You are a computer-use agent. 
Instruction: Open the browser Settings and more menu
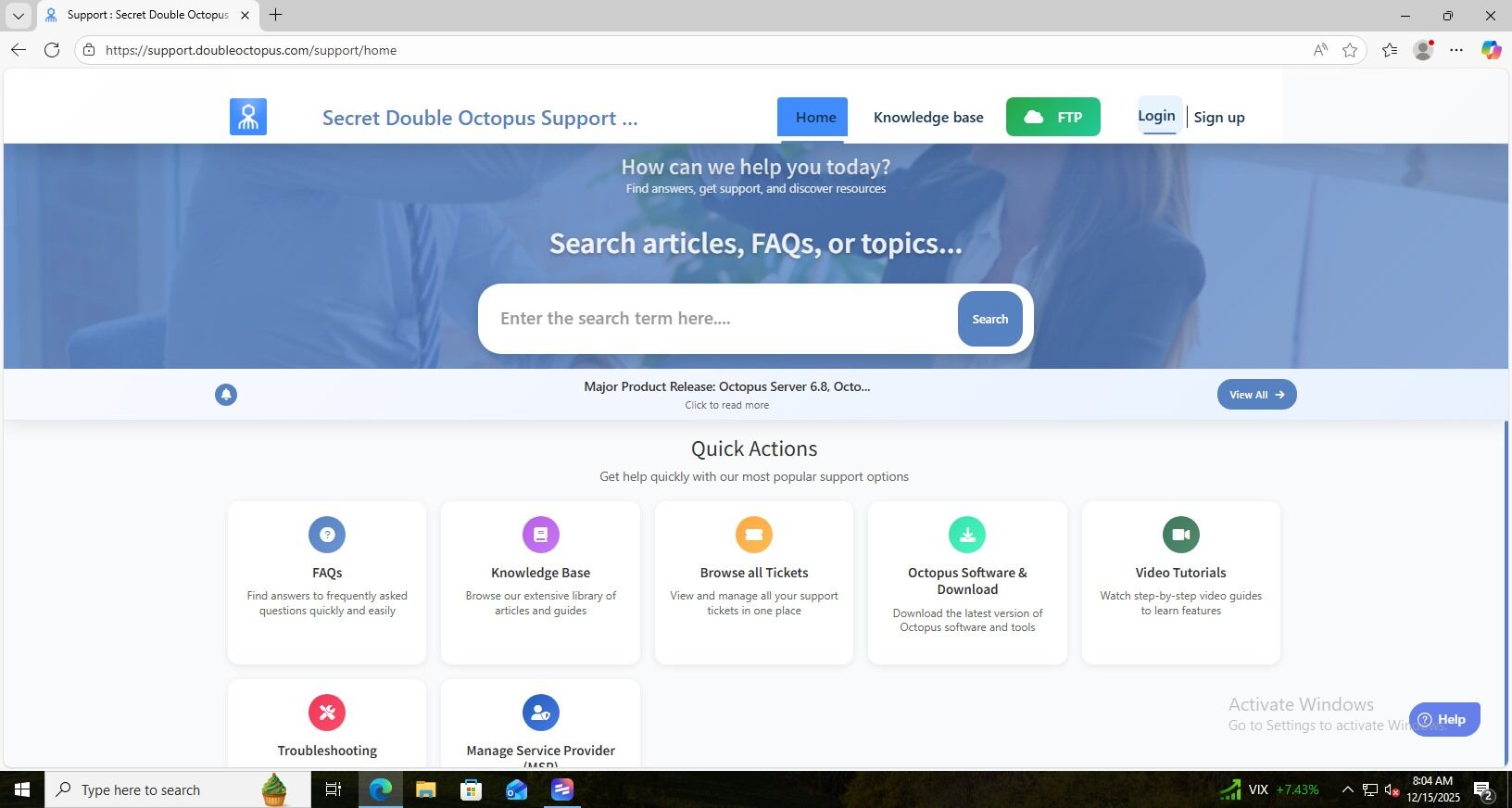pos(1456,50)
